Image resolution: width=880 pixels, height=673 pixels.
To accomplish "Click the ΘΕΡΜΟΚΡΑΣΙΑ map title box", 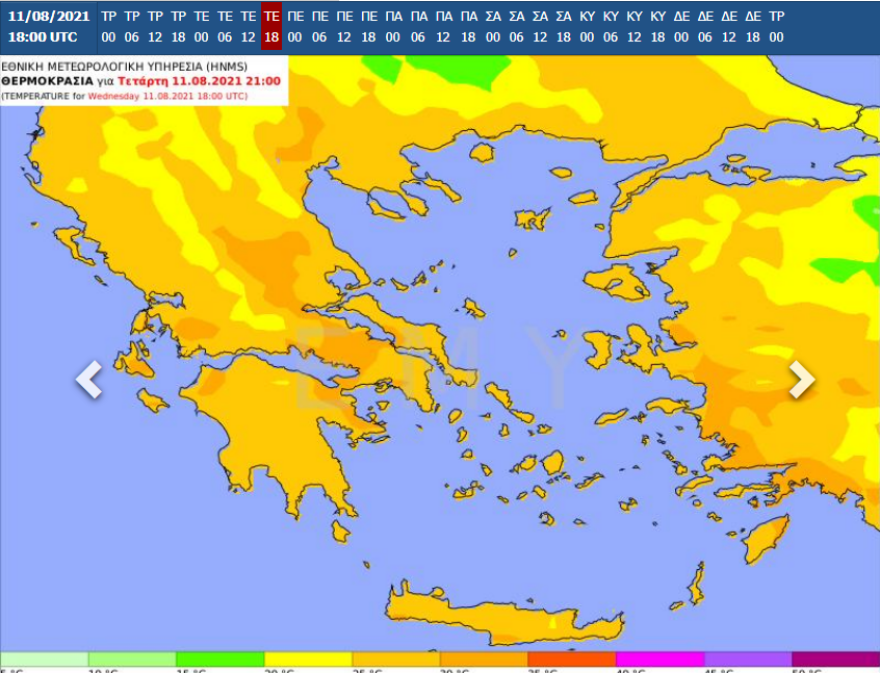I will coord(144,80).
